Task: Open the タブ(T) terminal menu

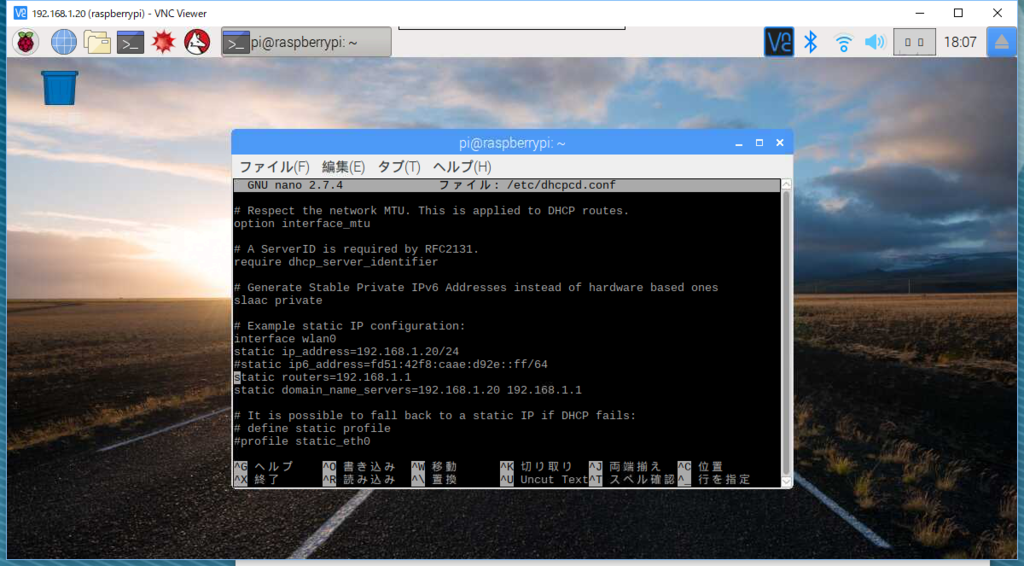Action: [x=399, y=167]
